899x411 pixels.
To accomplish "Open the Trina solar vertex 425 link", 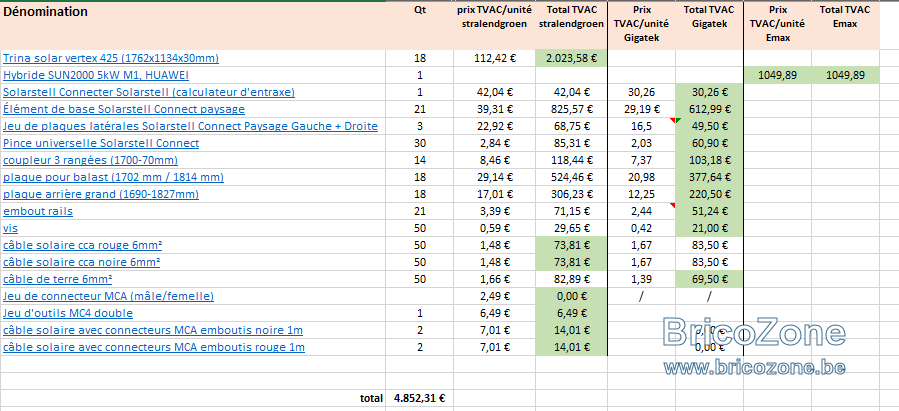I will [x=111, y=58].
